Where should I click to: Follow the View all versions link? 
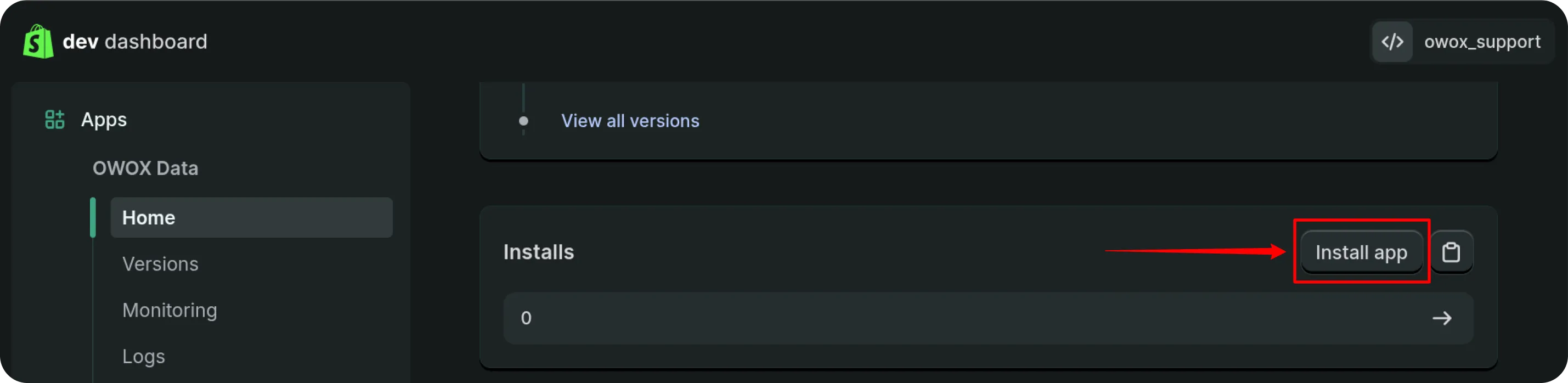click(x=630, y=121)
